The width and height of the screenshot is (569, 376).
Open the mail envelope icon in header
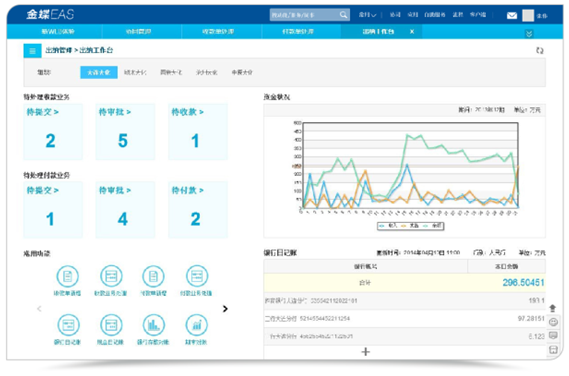coord(512,15)
